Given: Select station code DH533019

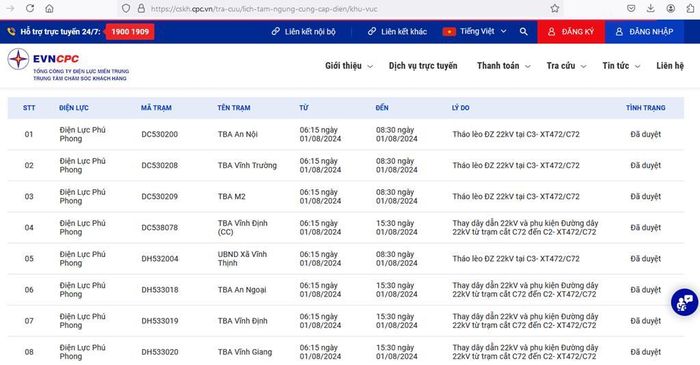Looking at the screenshot, I should (159, 321).
